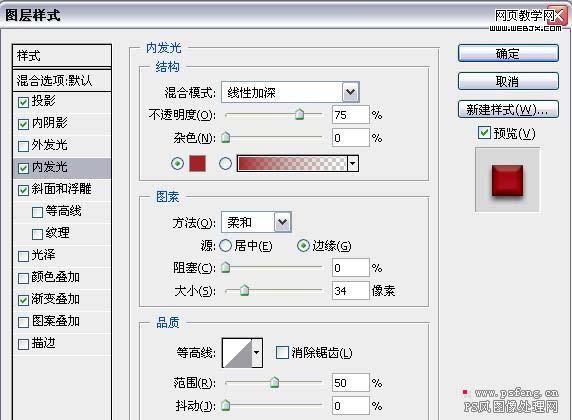This screenshot has width=572, height=420.
Task: Select 混合选项:默认 in the styles list
Action: point(62,80)
